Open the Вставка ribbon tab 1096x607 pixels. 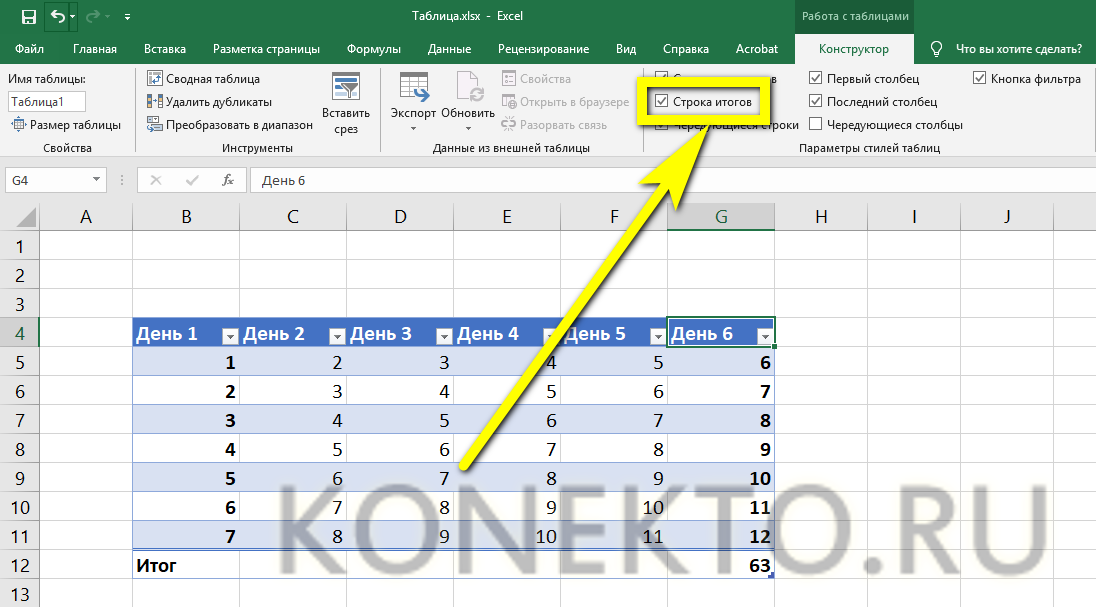[165, 49]
